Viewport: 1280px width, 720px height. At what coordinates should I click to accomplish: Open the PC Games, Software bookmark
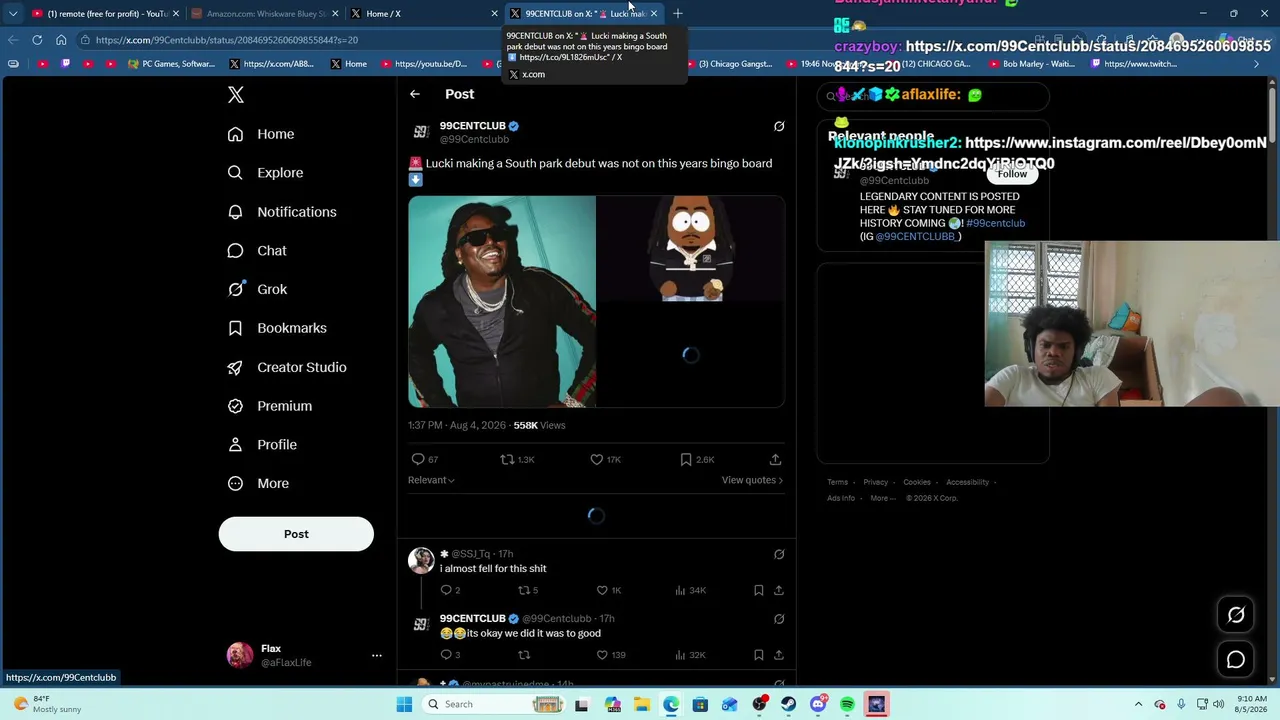pyautogui.click(x=171, y=64)
